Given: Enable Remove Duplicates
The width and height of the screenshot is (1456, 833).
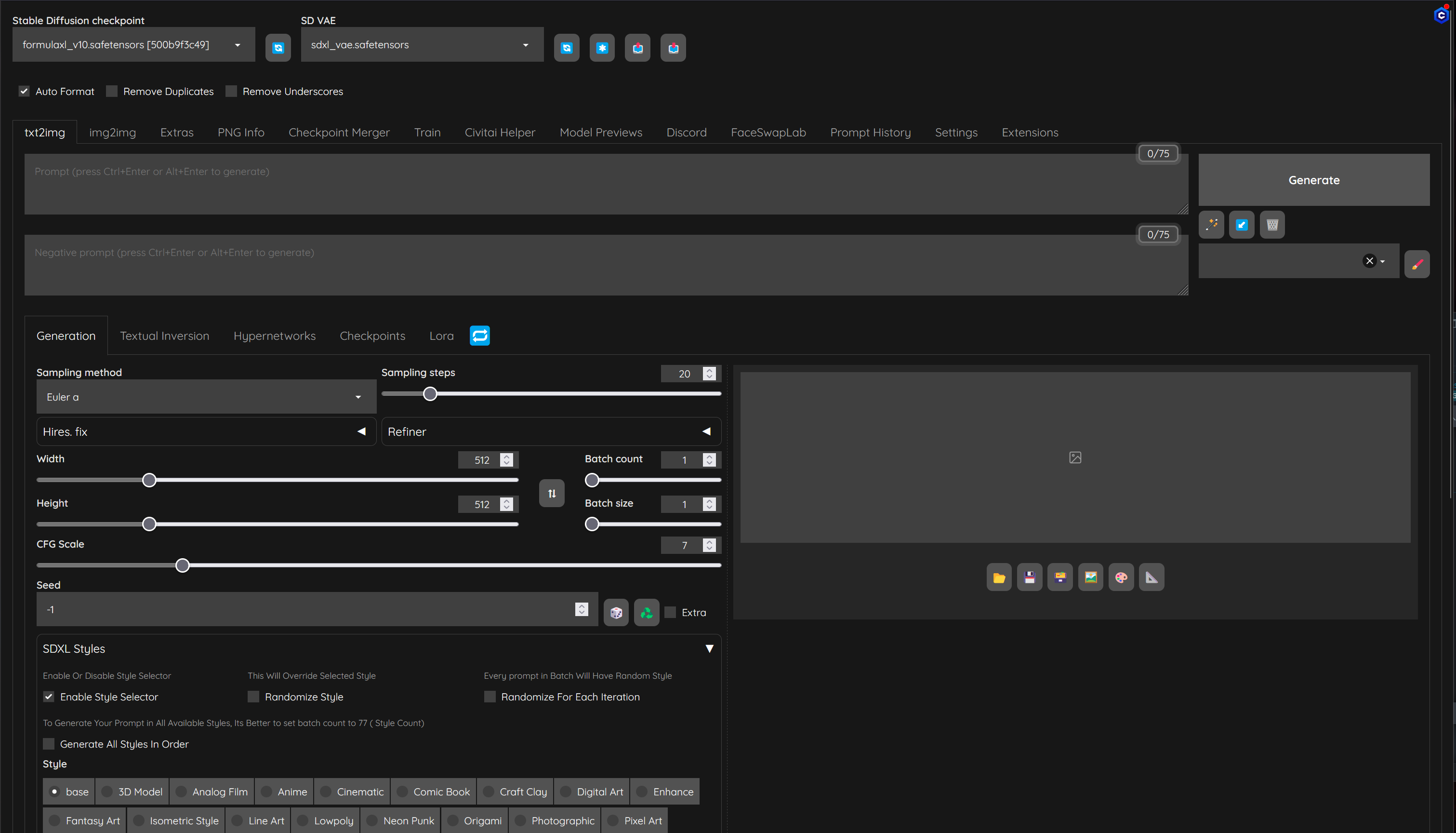Looking at the screenshot, I should (111, 91).
